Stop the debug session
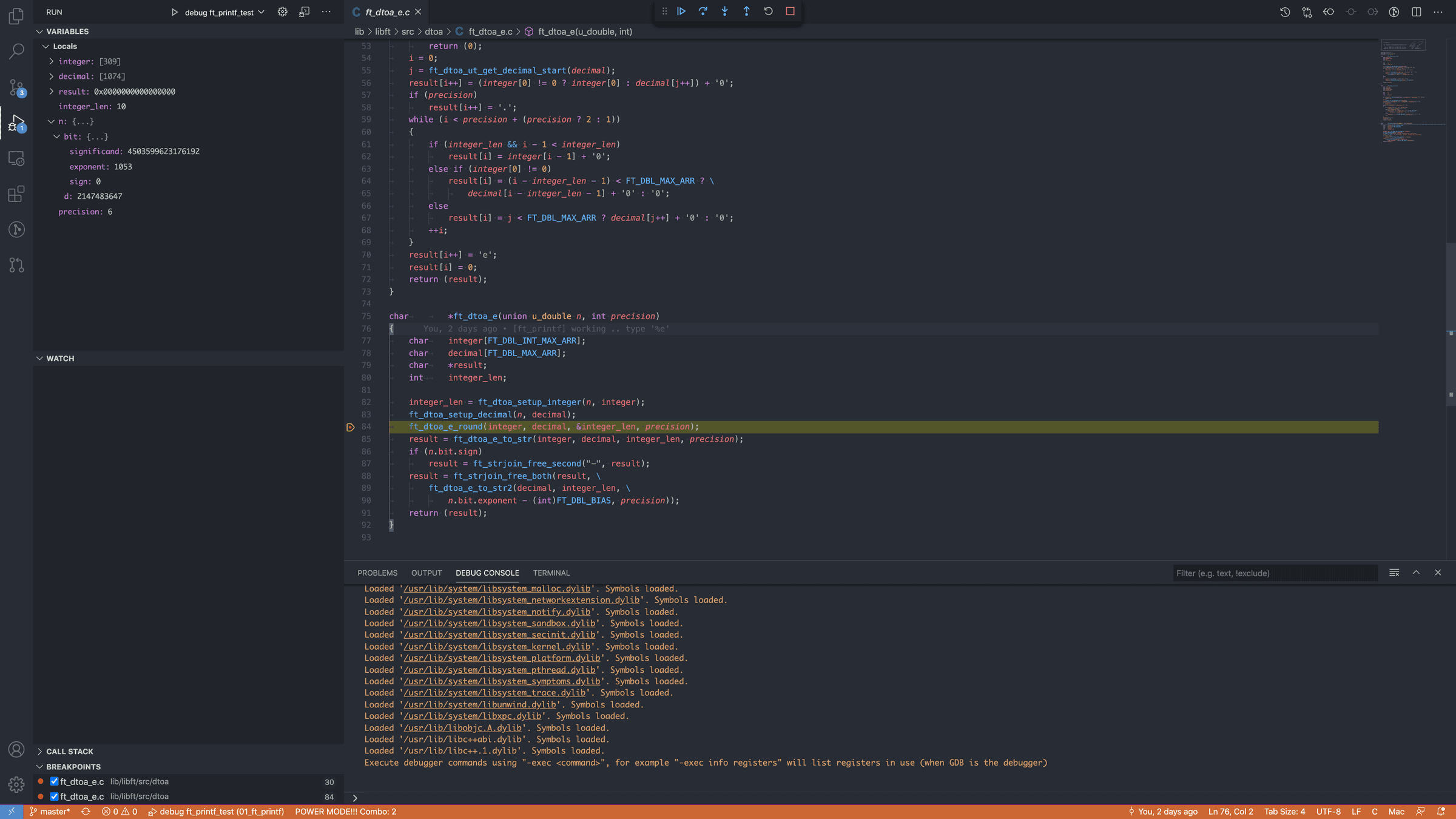The height and width of the screenshot is (819, 1456). [x=789, y=11]
